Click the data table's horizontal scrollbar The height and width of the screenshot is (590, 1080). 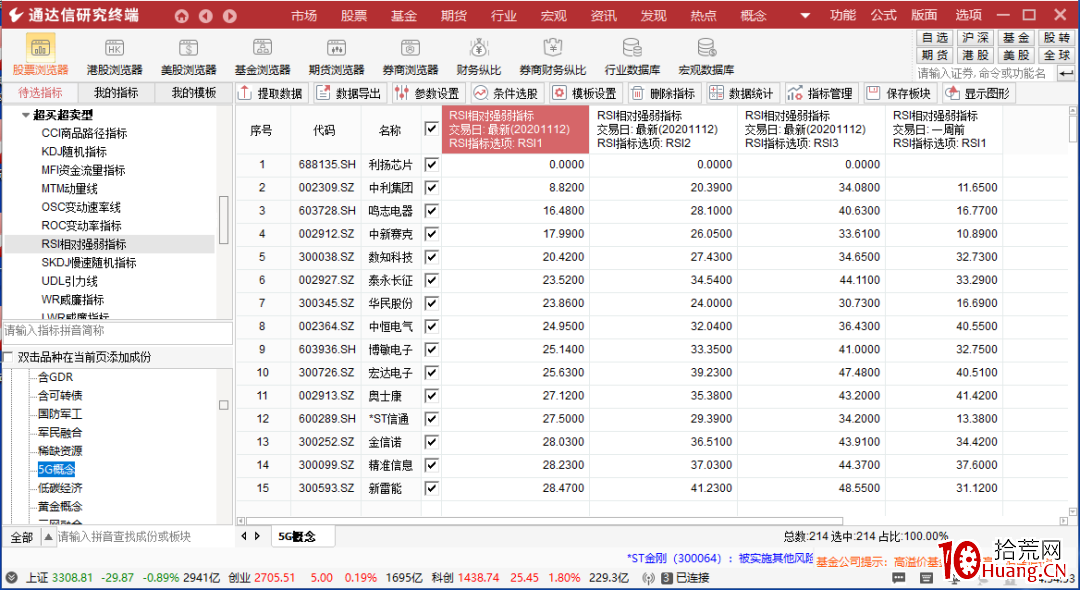545,521
